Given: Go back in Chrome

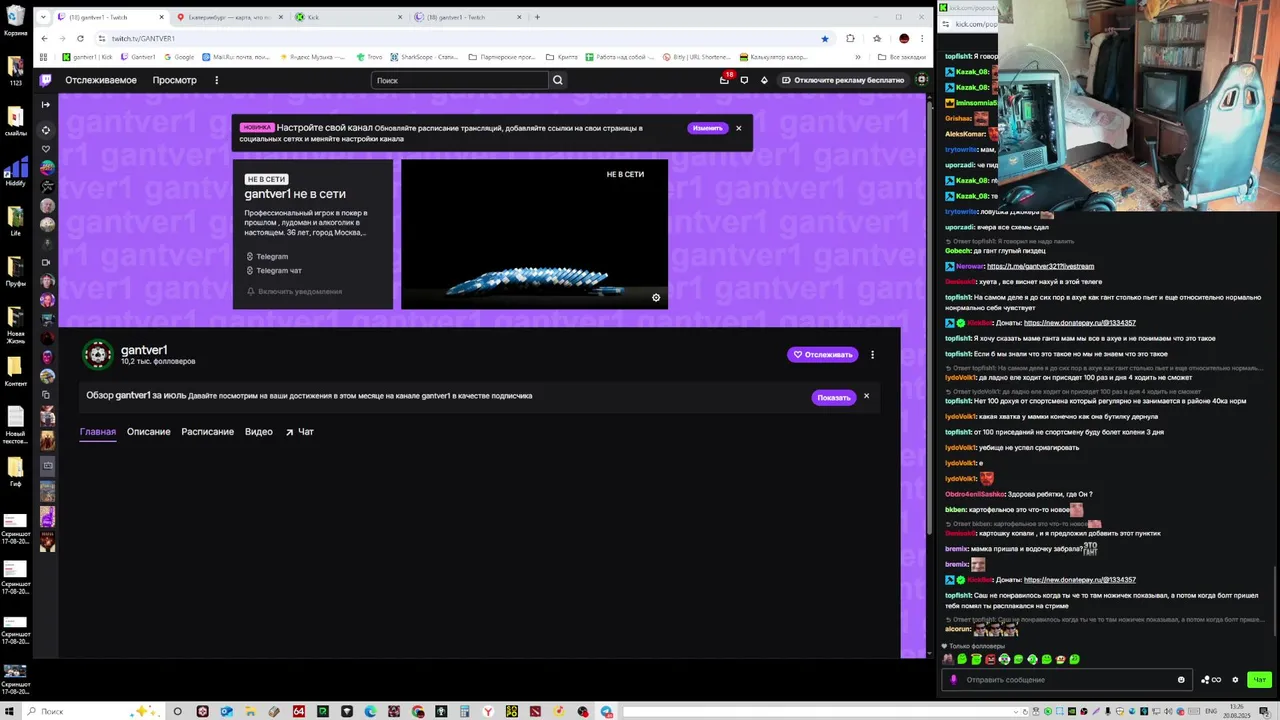Looking at the screenshot, I should pyautogui.click(x=44, y=38).
